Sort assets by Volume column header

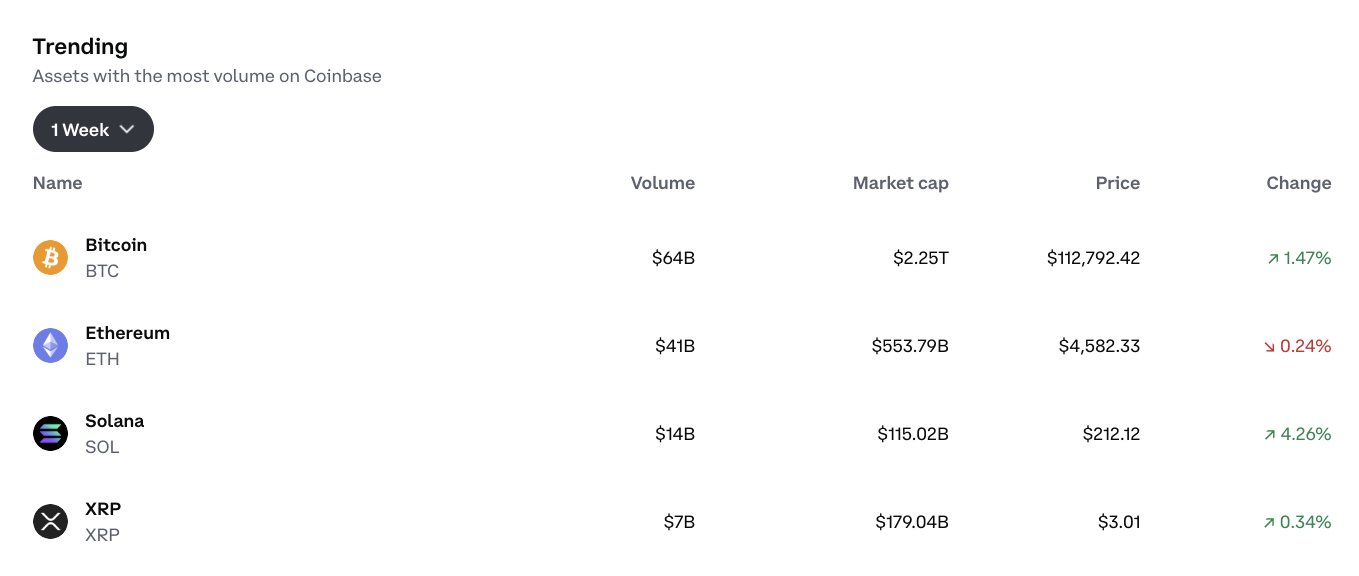662,183
